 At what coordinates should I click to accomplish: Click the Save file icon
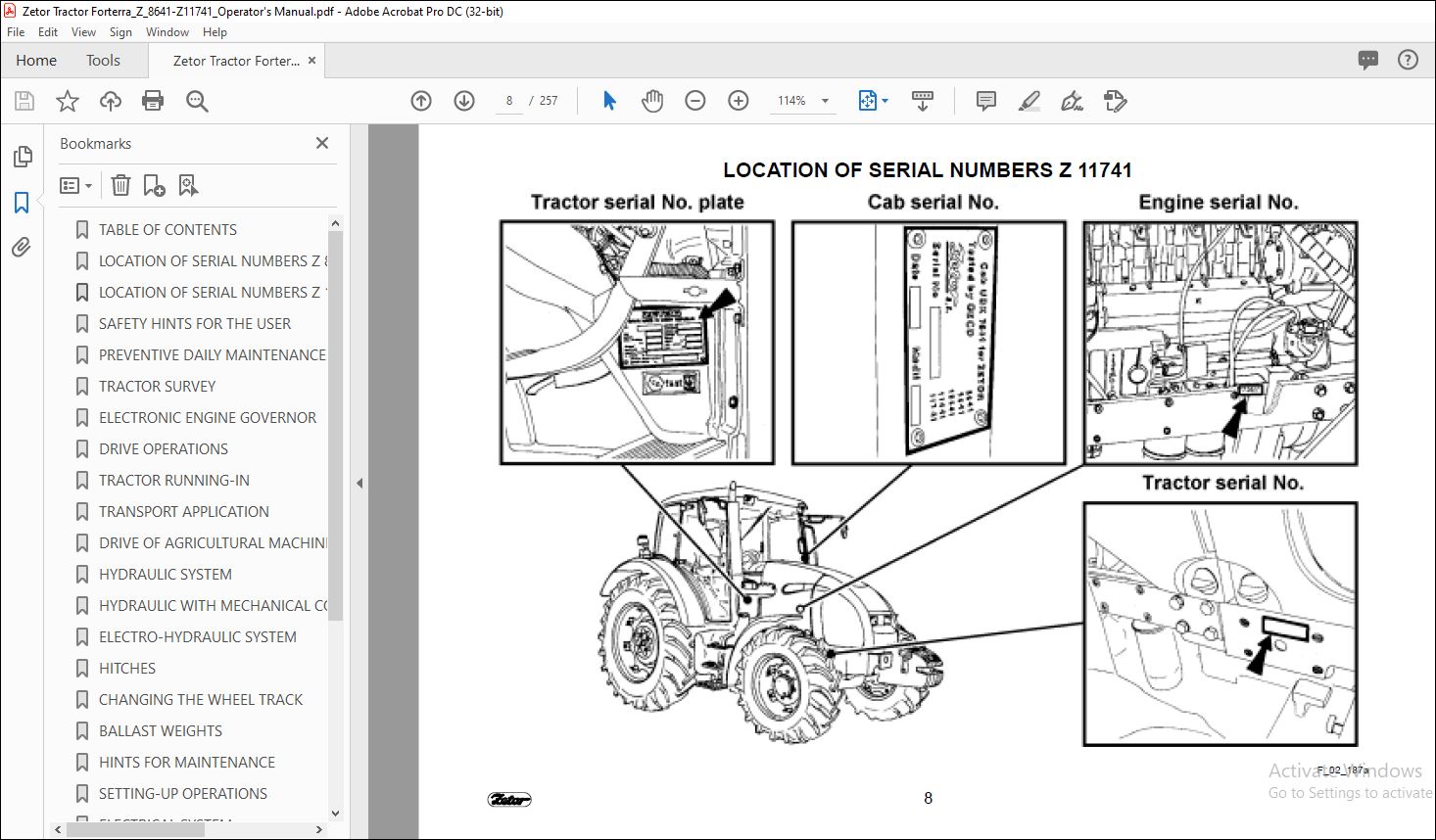pyautogui.click(x=24, y=101)
